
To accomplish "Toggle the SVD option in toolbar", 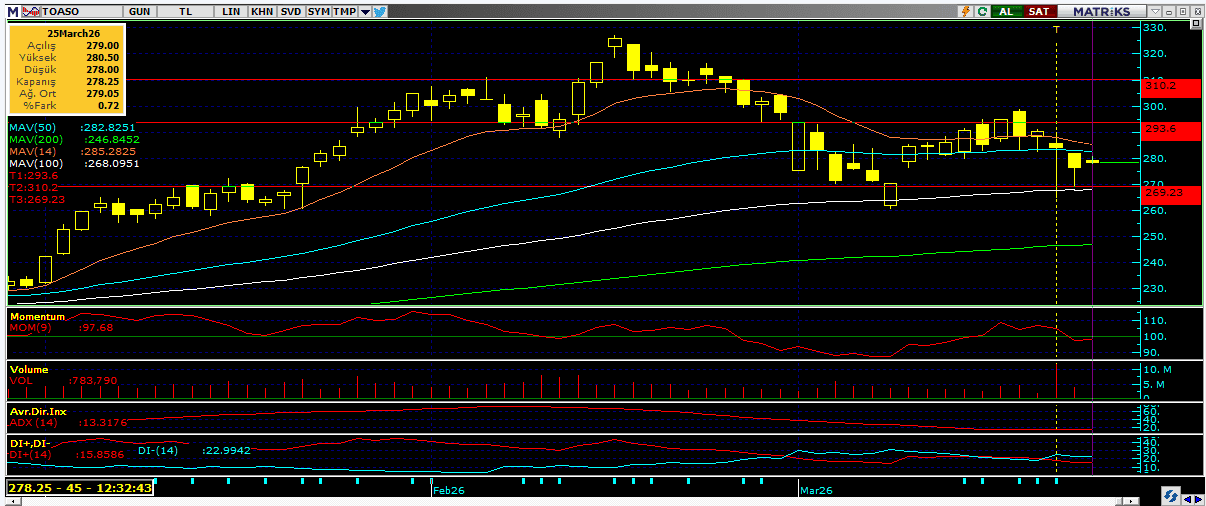I will pos(291,11).
